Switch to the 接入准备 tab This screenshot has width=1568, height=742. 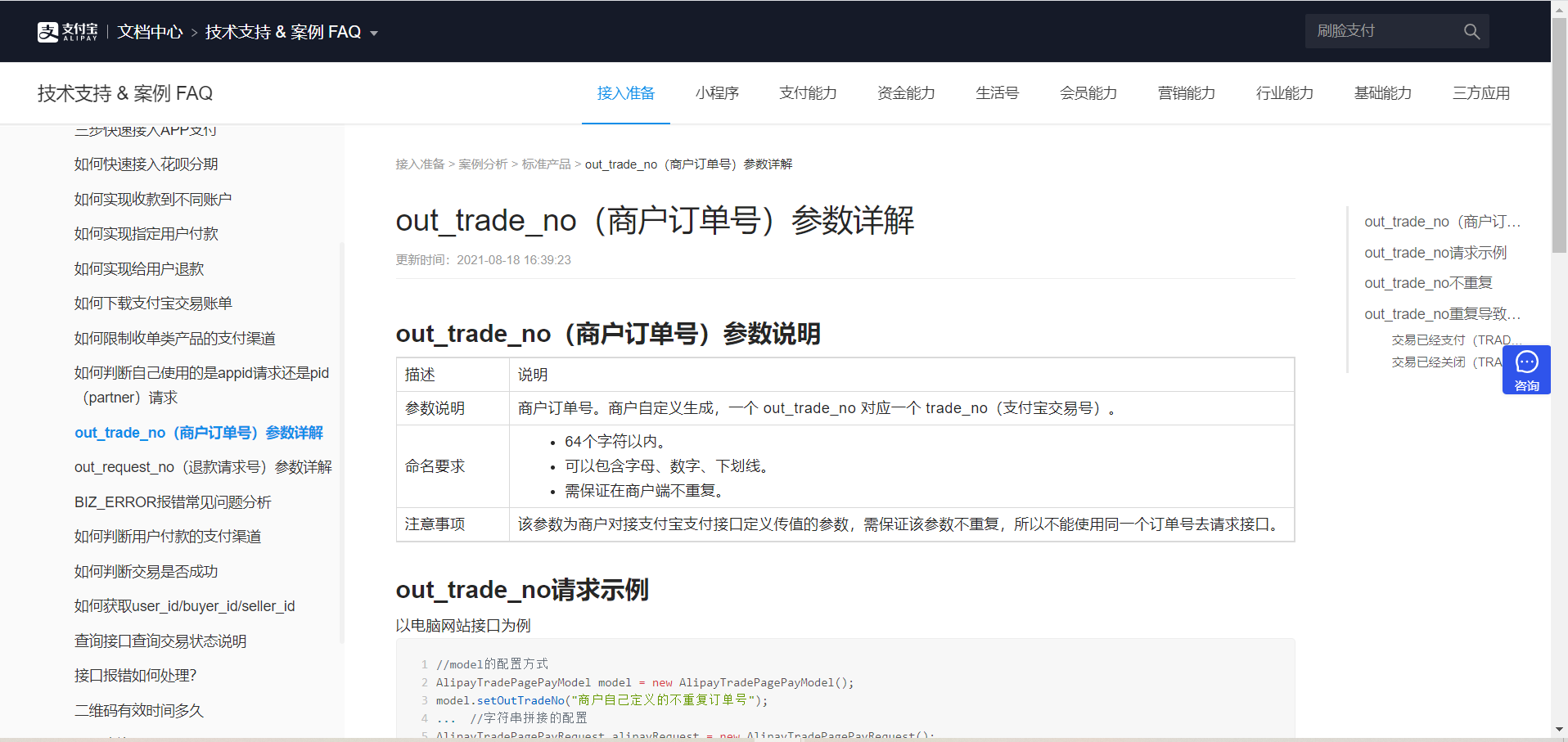click(x=626, y=93)
